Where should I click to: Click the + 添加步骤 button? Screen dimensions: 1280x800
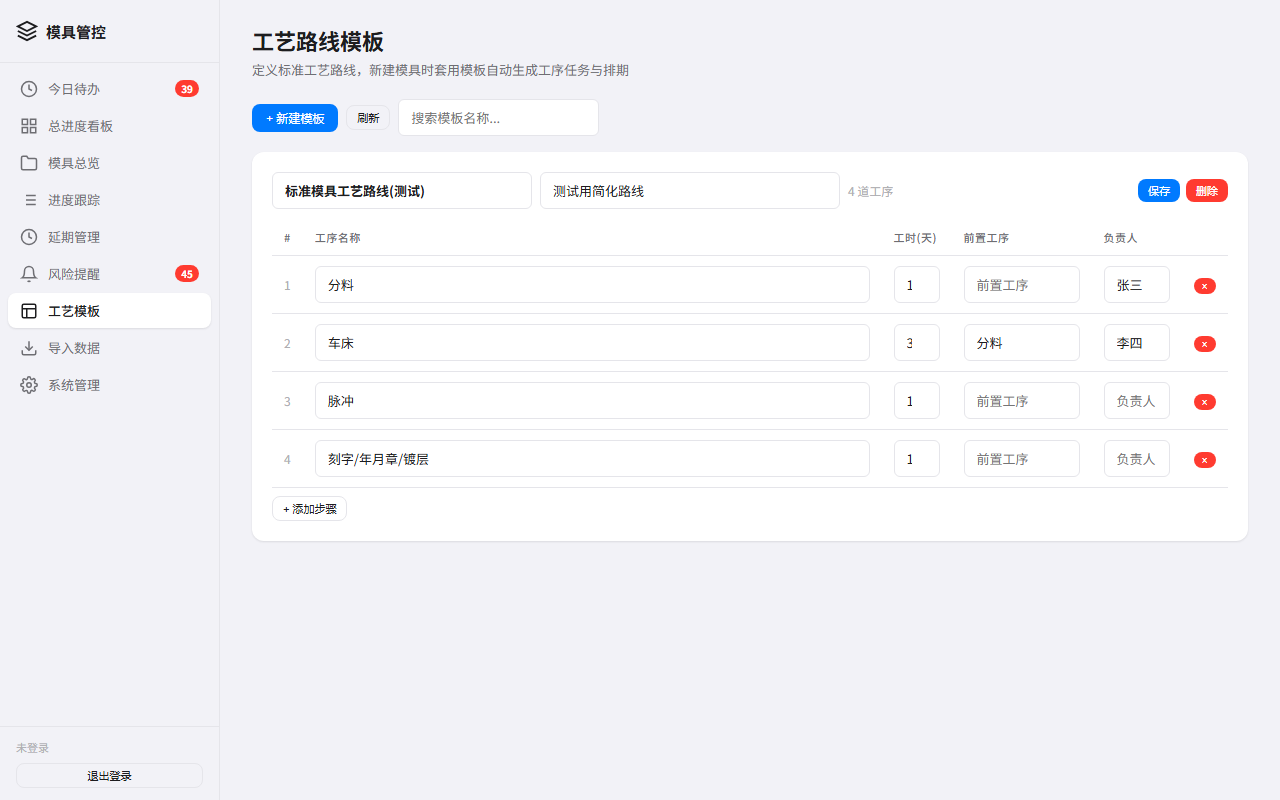[x=309, y=509]
